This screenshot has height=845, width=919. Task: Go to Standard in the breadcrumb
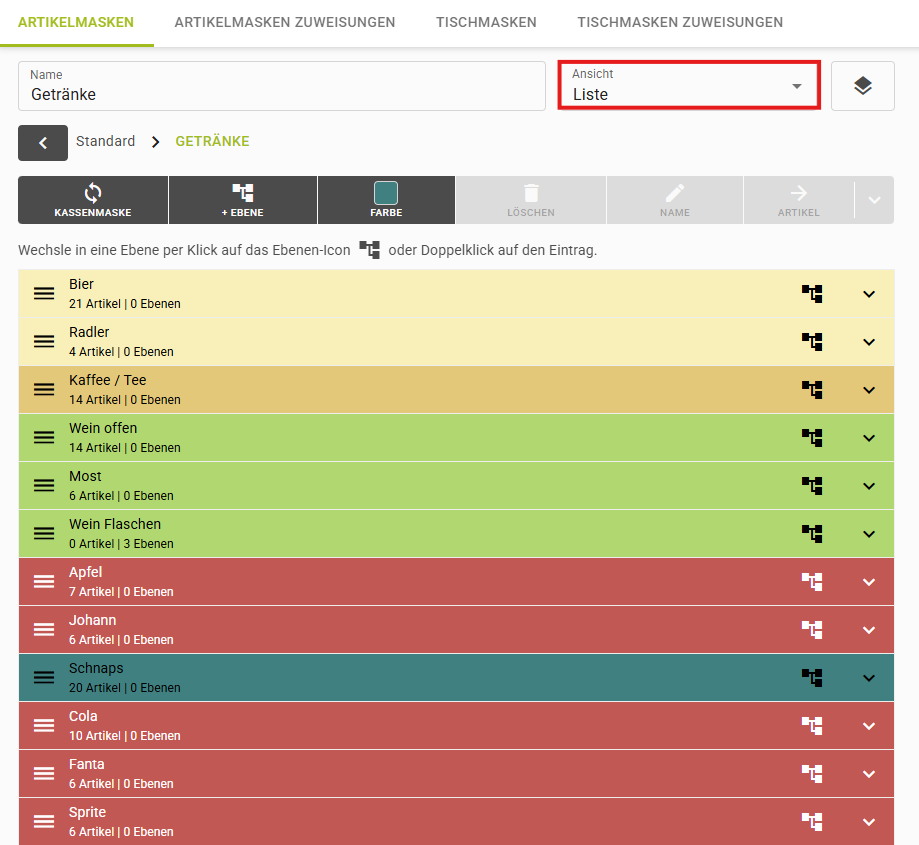tap(105, 142)
